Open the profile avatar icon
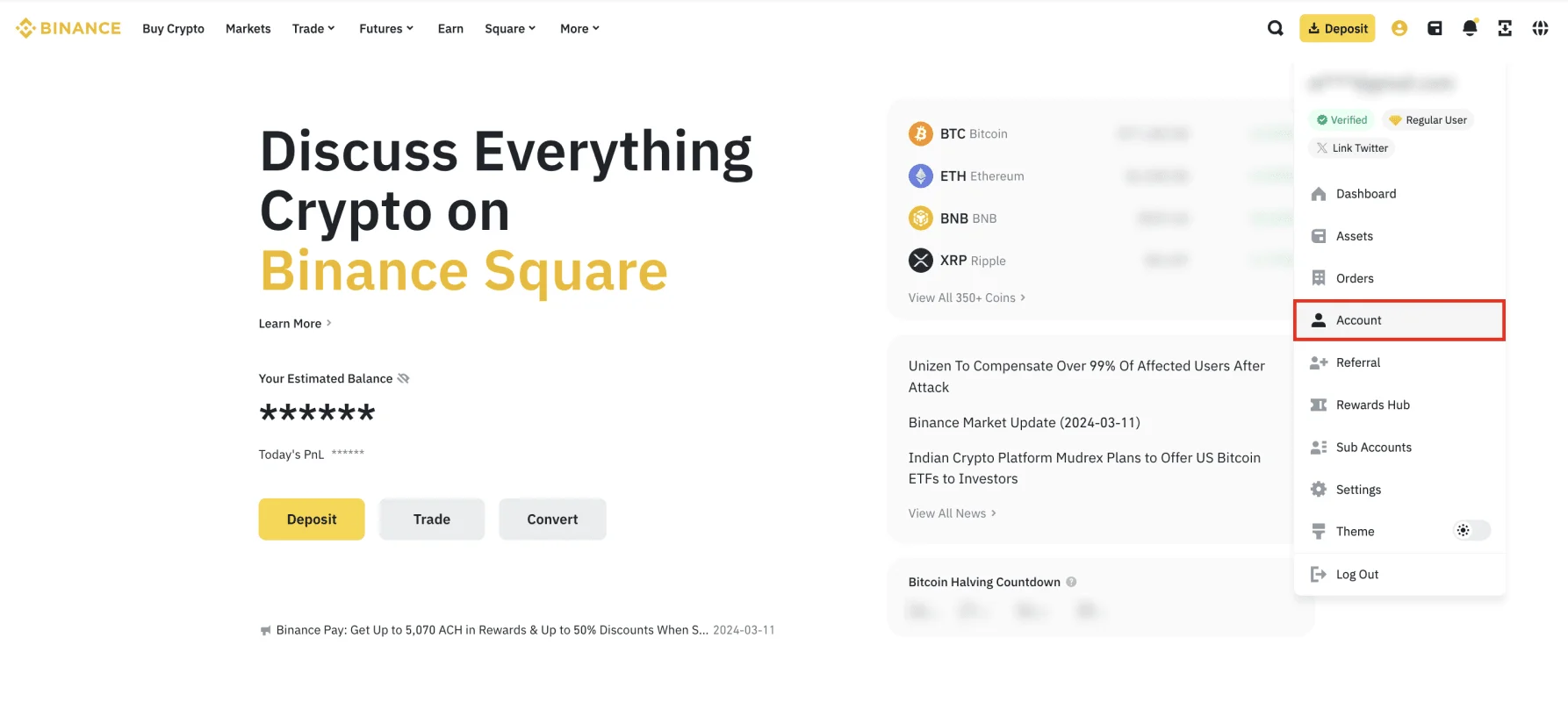Viewport: 1568px width, 702px height. pos(1399,28)
